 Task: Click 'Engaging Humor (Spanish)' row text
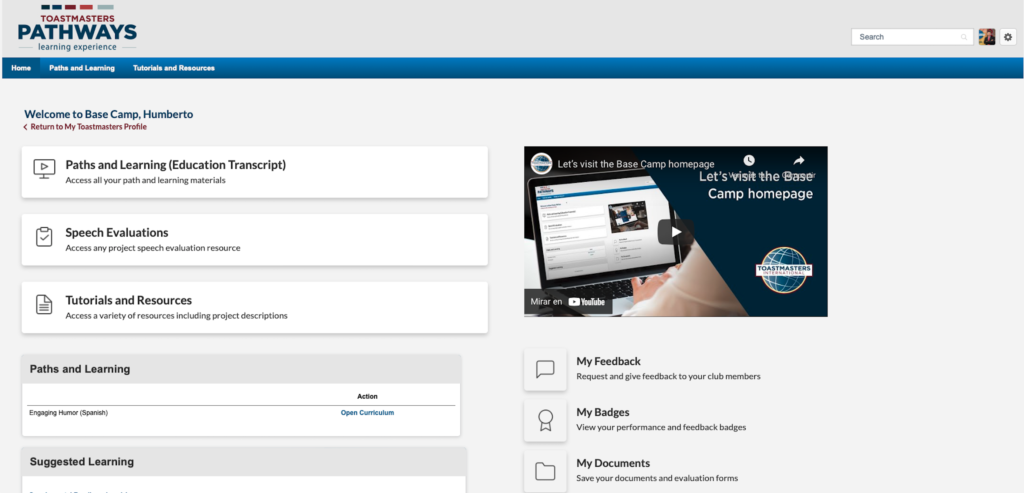69,413
